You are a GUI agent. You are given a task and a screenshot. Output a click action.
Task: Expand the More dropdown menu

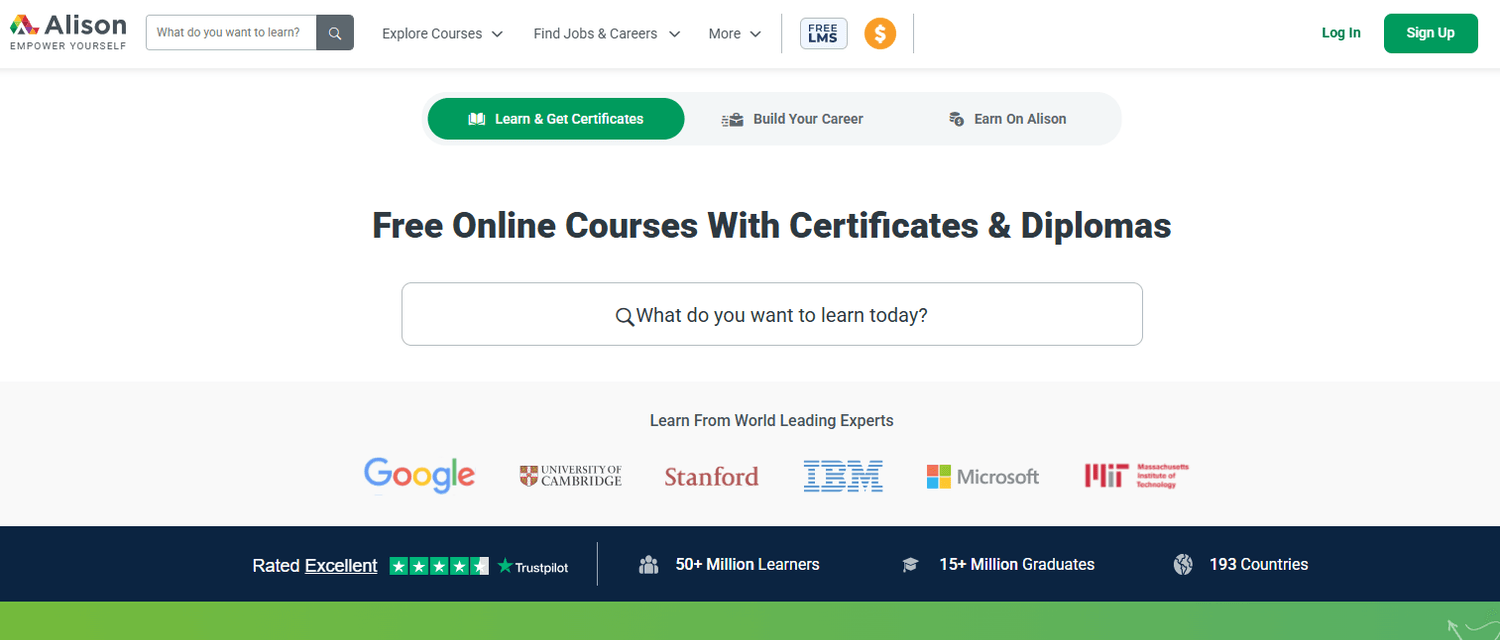point(734,33)
